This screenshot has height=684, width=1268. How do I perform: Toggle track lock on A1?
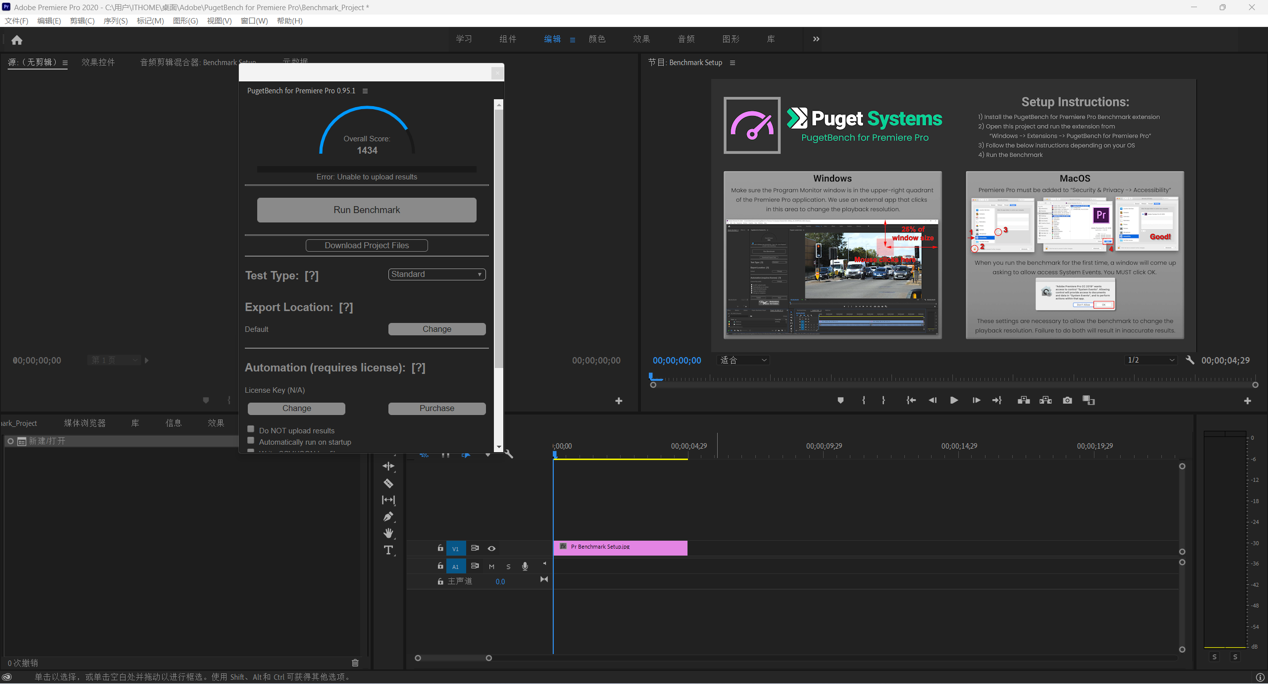pyautogui.click(x=440, y=566)
